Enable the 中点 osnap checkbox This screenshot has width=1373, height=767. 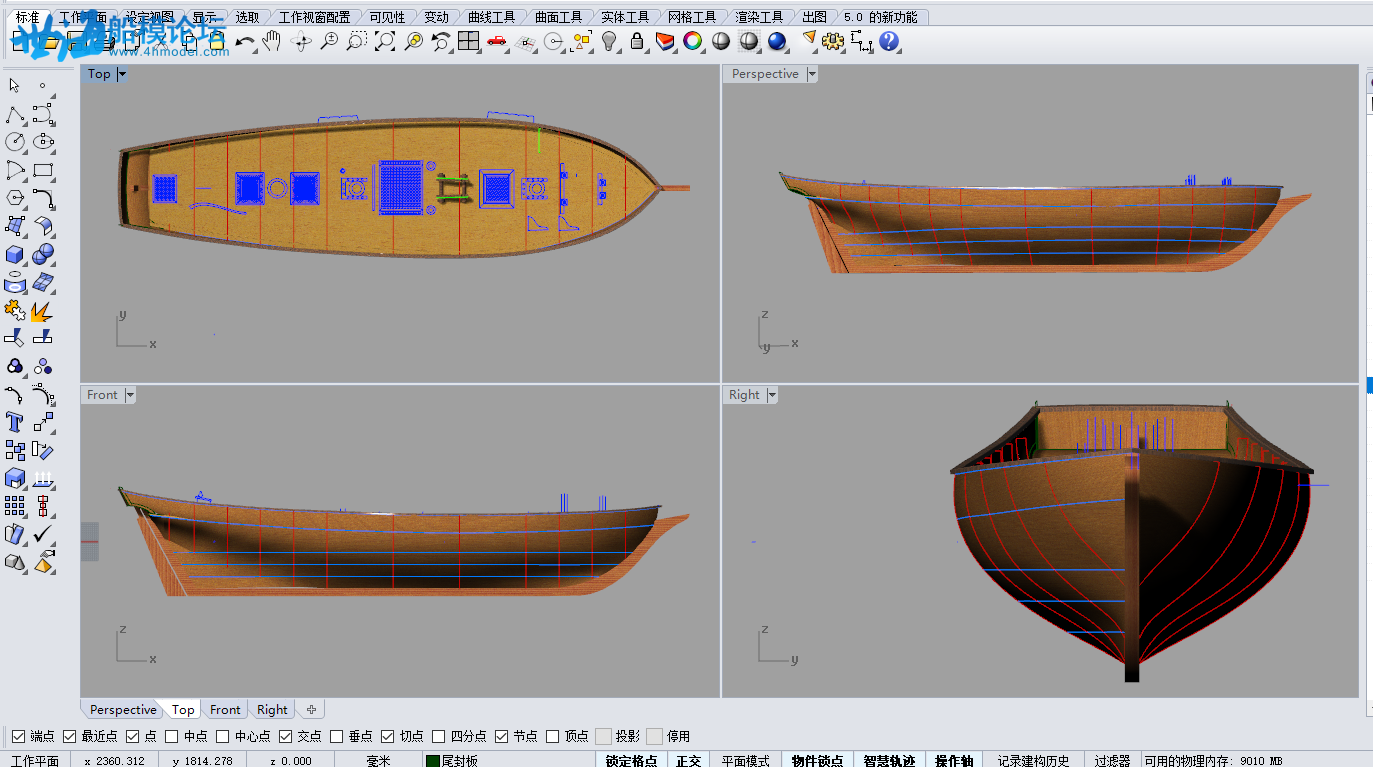click(x=172, y=736)
